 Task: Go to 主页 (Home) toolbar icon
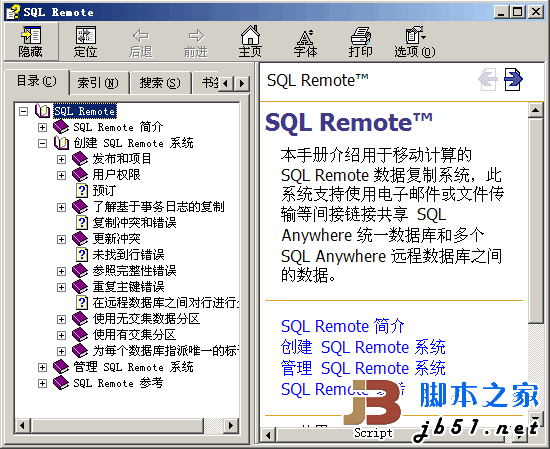[250, 41]
